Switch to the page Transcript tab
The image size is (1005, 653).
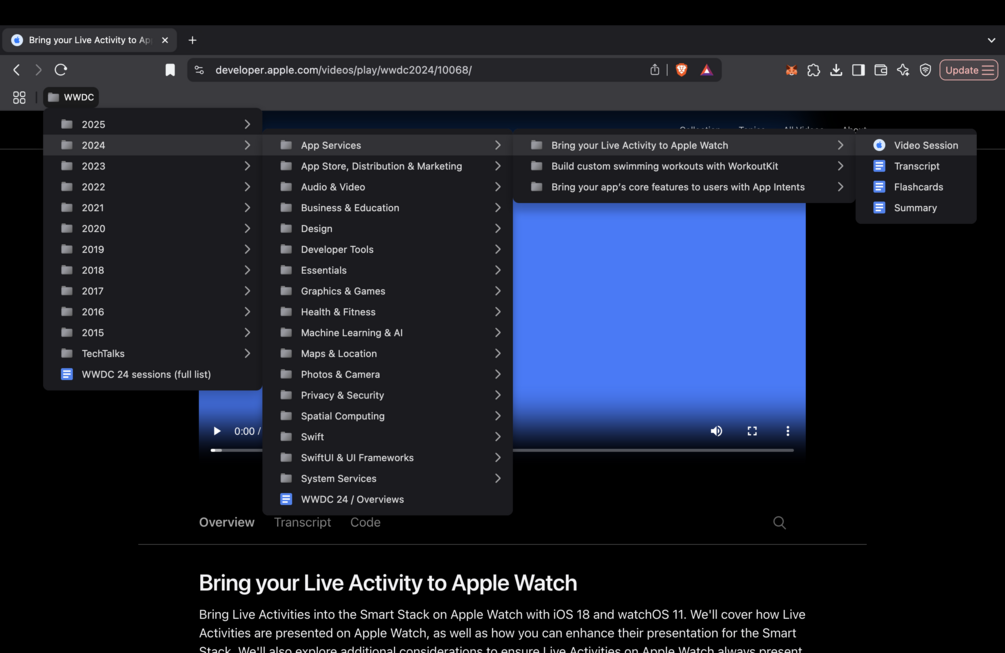303,522
